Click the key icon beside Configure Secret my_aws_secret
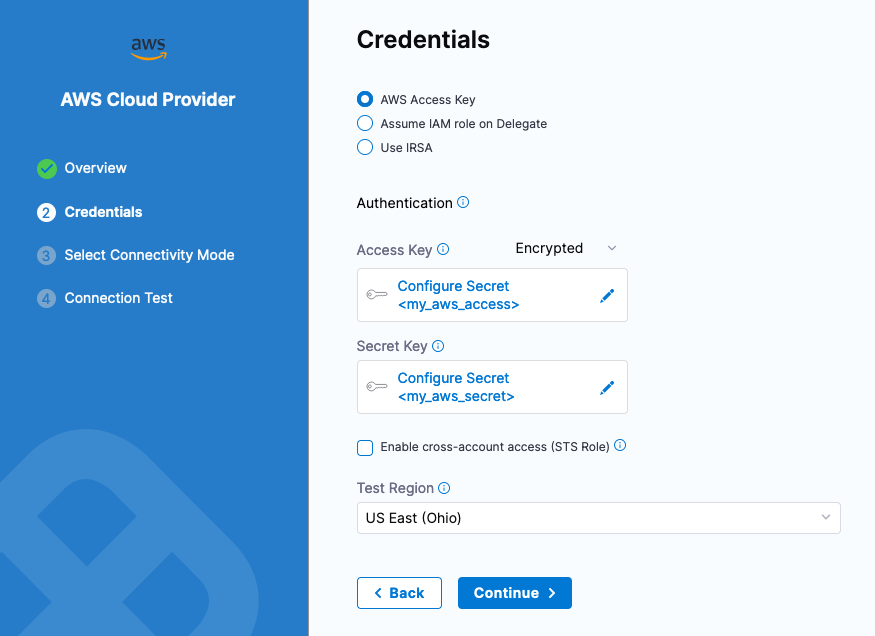 pyautogui.click(x=377, y=387)
